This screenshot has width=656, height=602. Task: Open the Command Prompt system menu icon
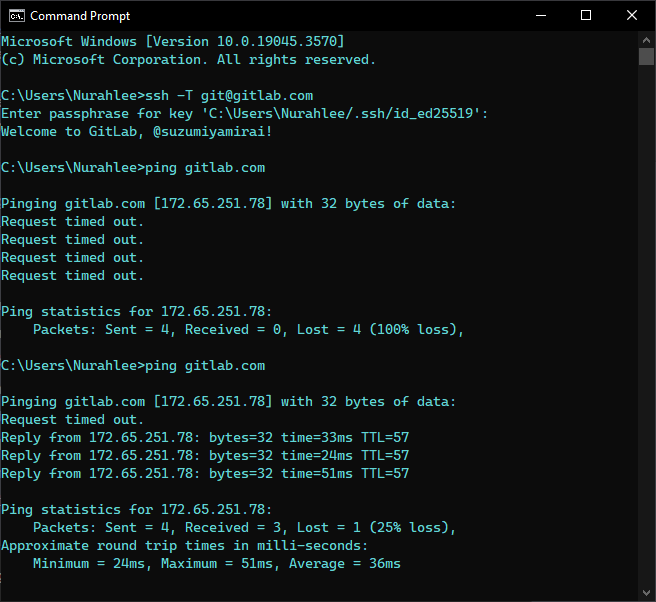pos(14,16)
